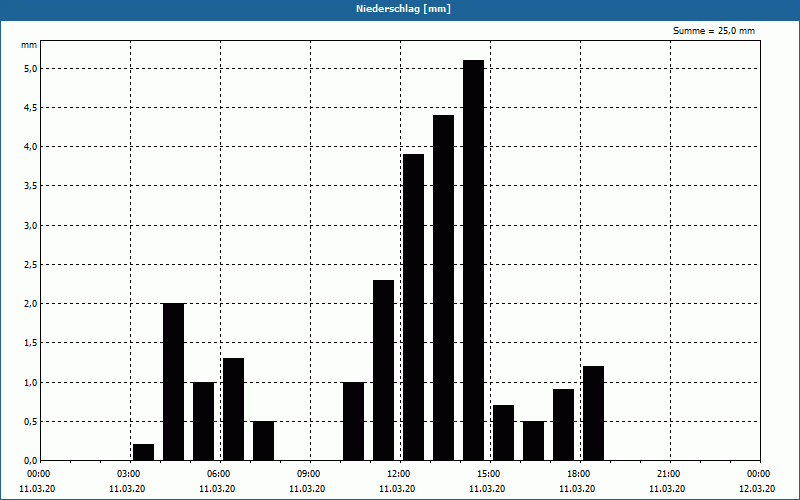This screenshot has height=500, width=800.
Task: Select the 0,5 mm bar between 16:00 and 17:00
Action: pyautogui.click(x=533, y=441)
